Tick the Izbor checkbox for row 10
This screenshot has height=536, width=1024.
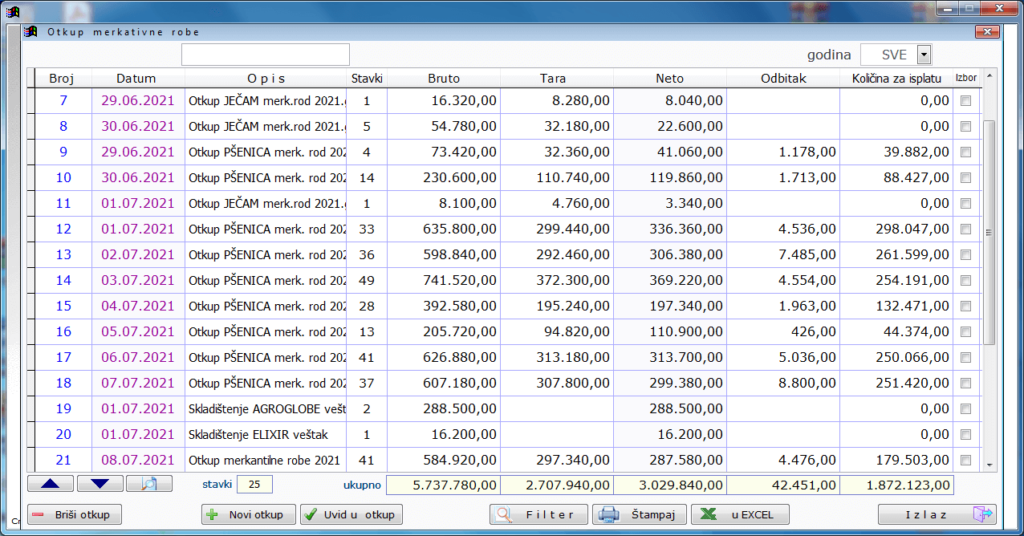coord(965,178)
